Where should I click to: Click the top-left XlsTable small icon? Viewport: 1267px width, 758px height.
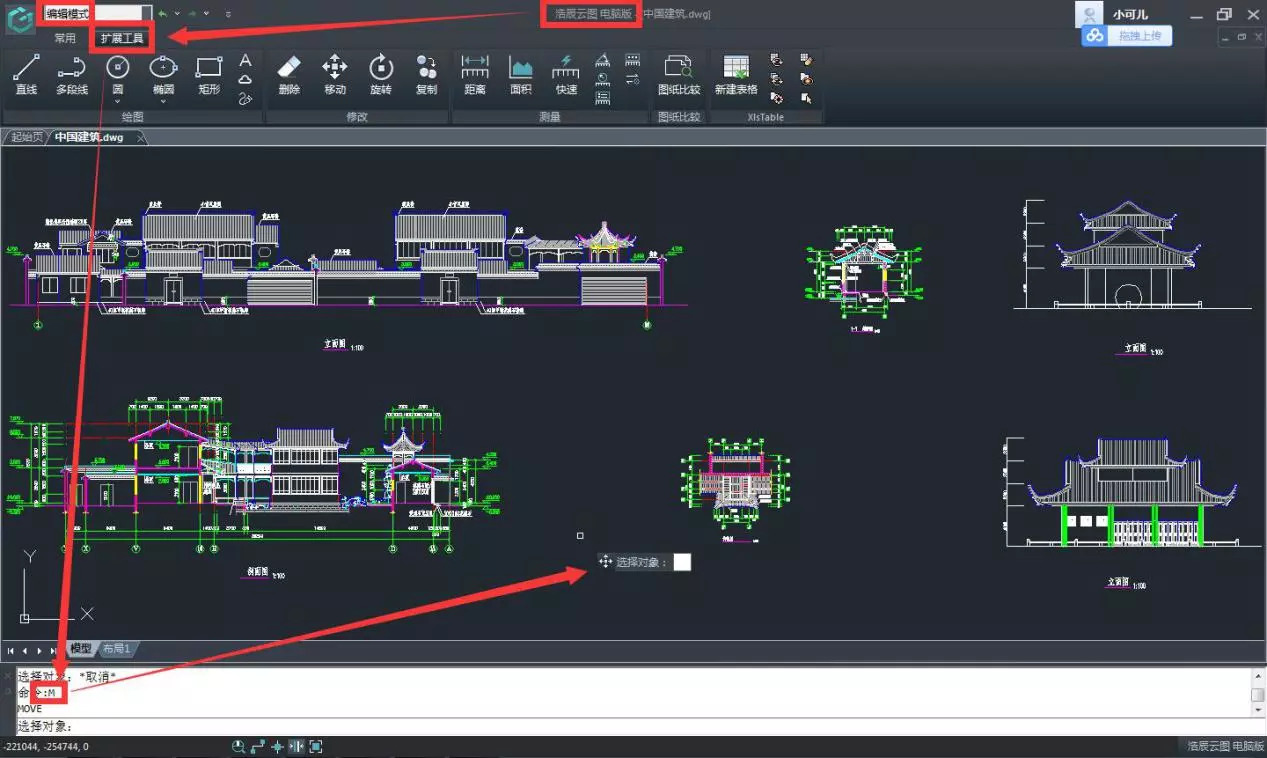coord(776,60)
